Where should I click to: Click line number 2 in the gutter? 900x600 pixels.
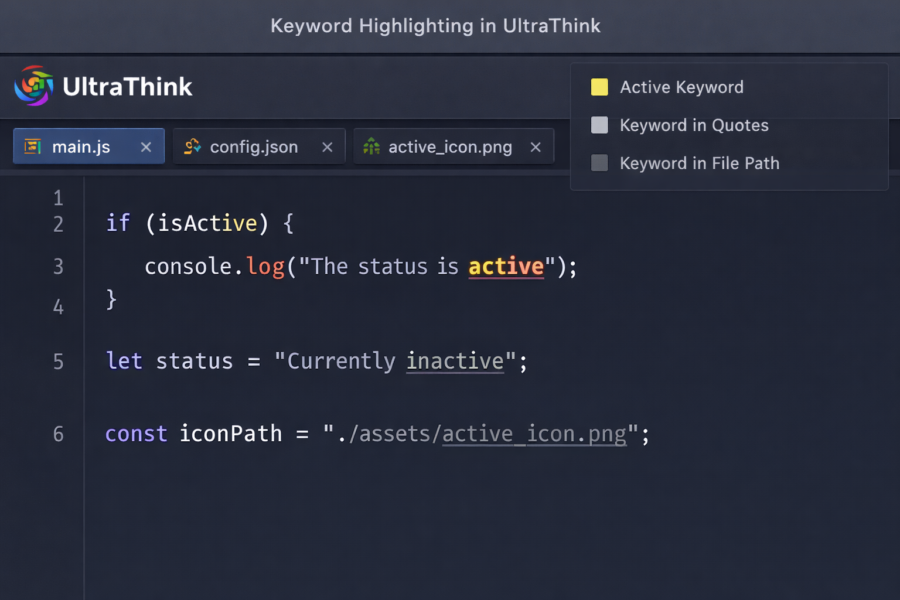pyautogui.click(x=58, y=224)
